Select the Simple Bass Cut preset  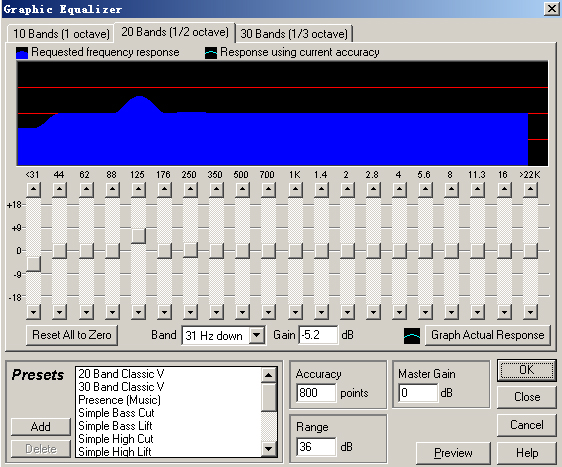(116, 413)
